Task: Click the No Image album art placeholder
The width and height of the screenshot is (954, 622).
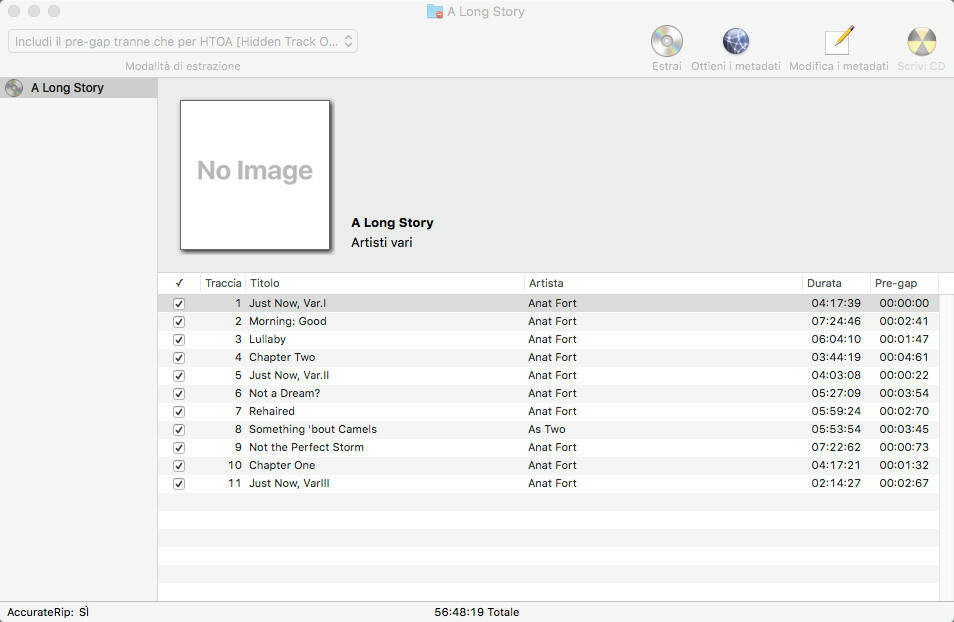Action: [255, 175]
